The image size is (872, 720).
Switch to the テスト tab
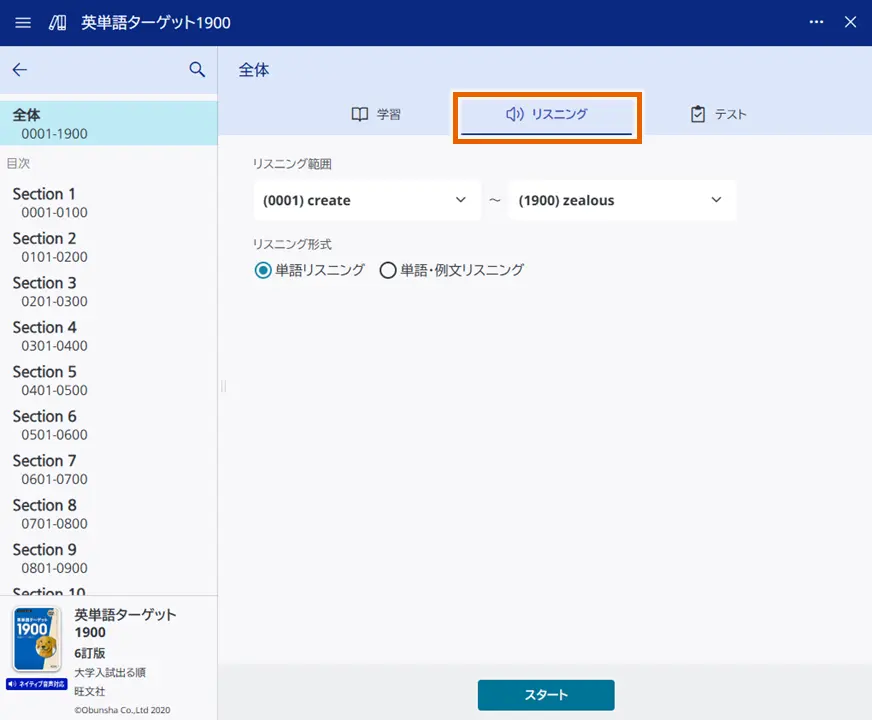tap(716, 114)
